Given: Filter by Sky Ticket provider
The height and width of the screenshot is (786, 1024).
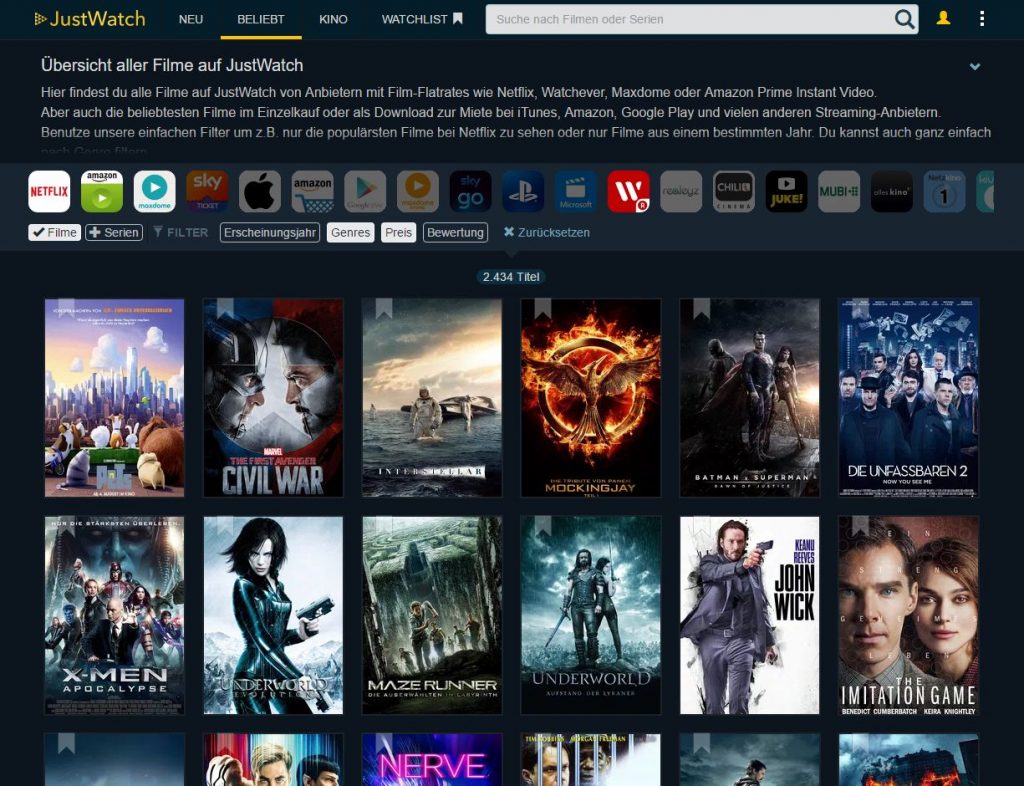Looking at the screenshot, I should tap(207, 191).
